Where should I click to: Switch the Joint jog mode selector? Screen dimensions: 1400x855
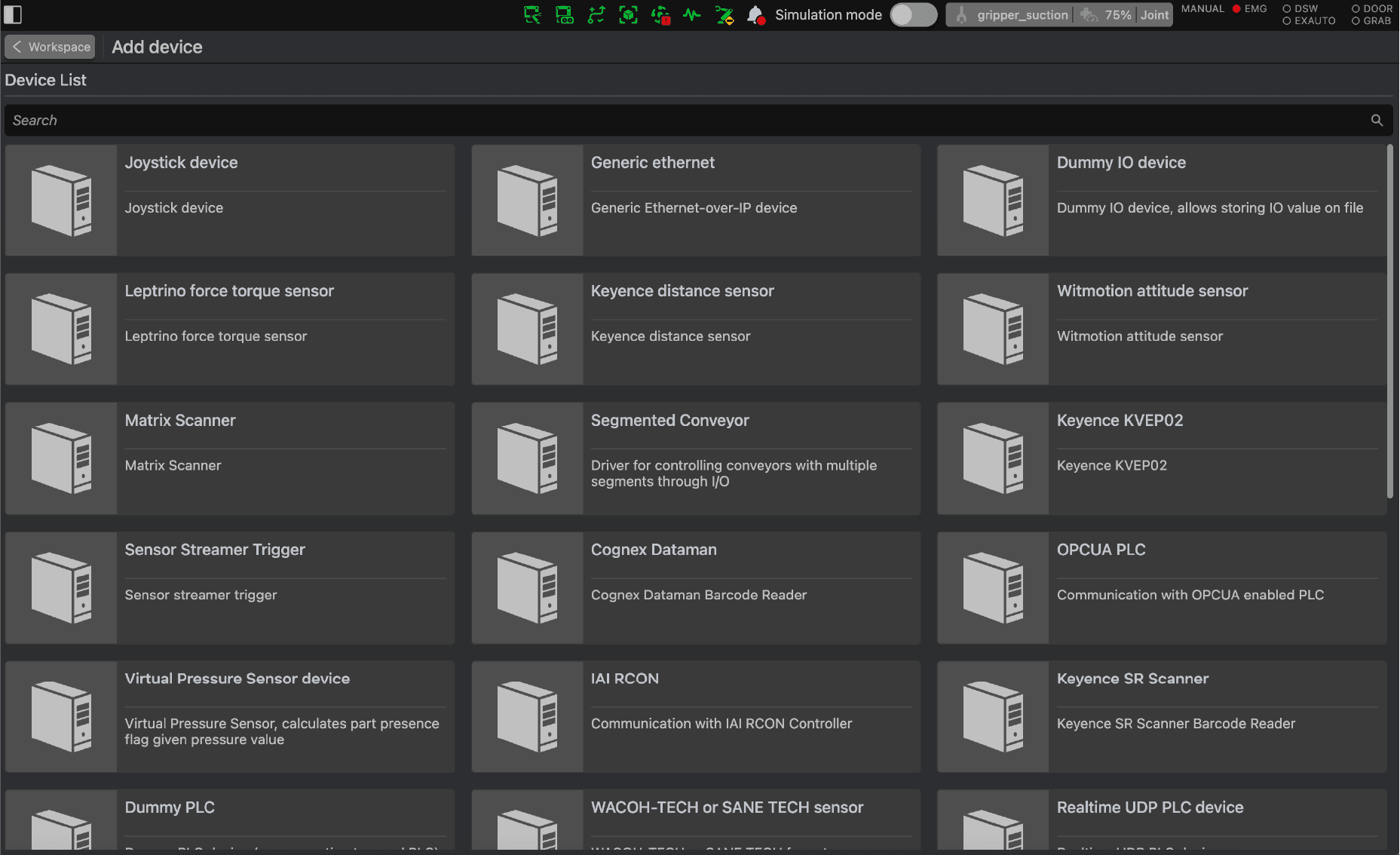pyautogui.click(x=1154, y=15)
